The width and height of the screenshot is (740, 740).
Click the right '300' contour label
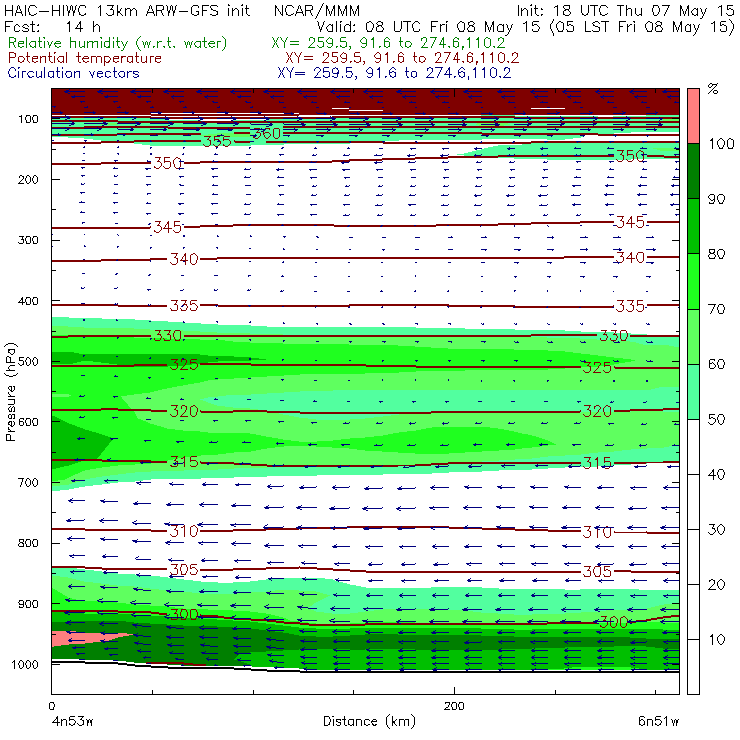pos(614,622)
